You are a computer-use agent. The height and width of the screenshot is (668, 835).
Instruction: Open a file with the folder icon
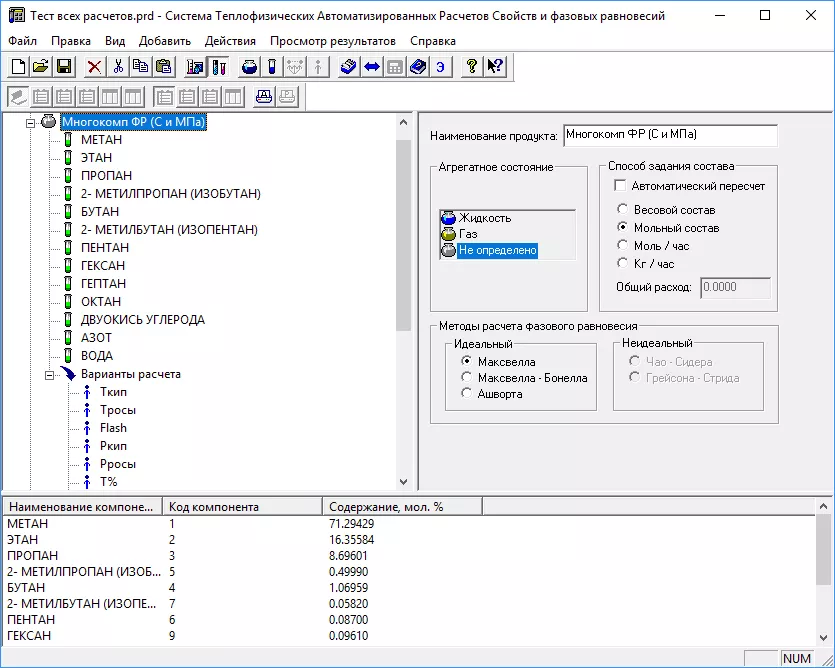tap(40, 67)
